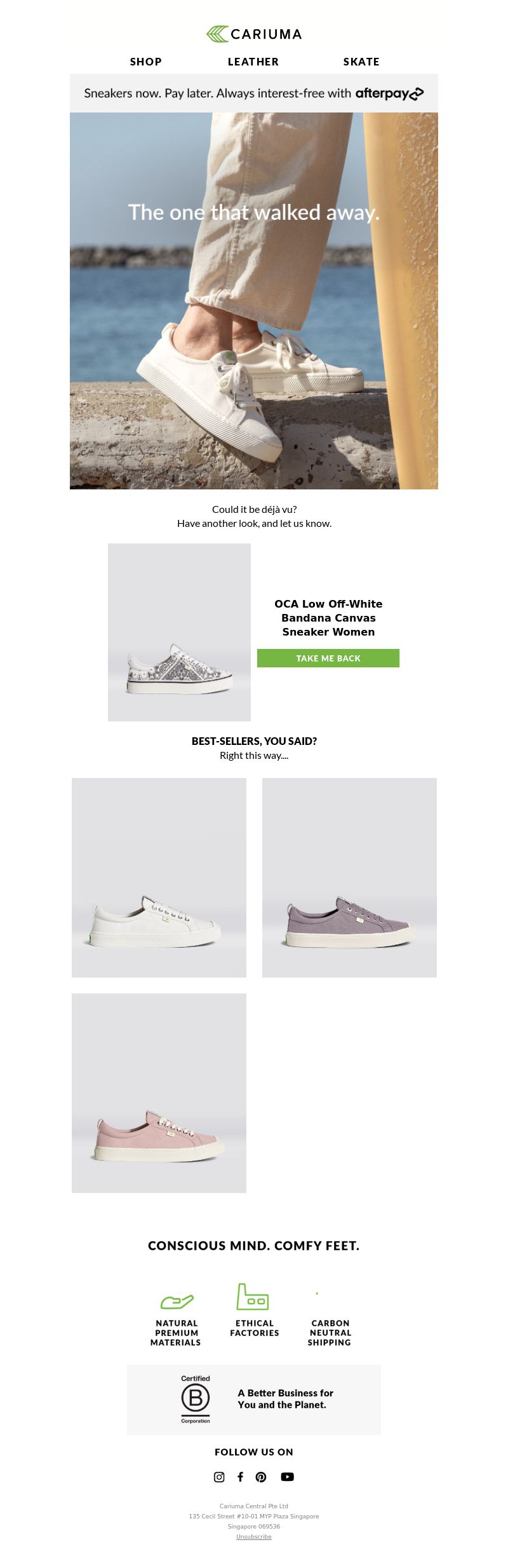The width and height of the screenshot is (508, 1568).
Task: Select the pink sneaker best-seller image
Action: click(x=159, y=1093)
